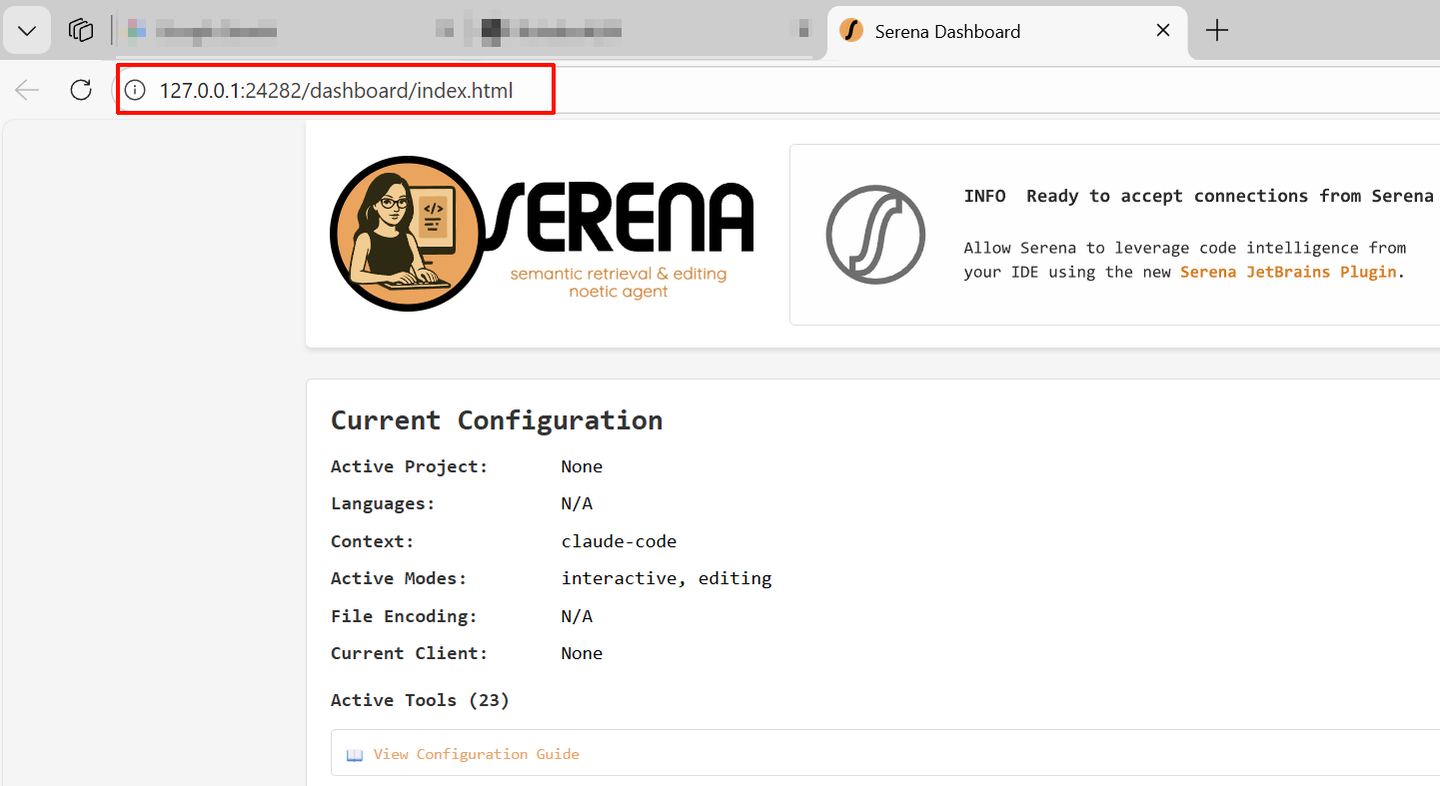
Task: Open the Serena JetBrains Plugin link
Action: coord(1288,271)
